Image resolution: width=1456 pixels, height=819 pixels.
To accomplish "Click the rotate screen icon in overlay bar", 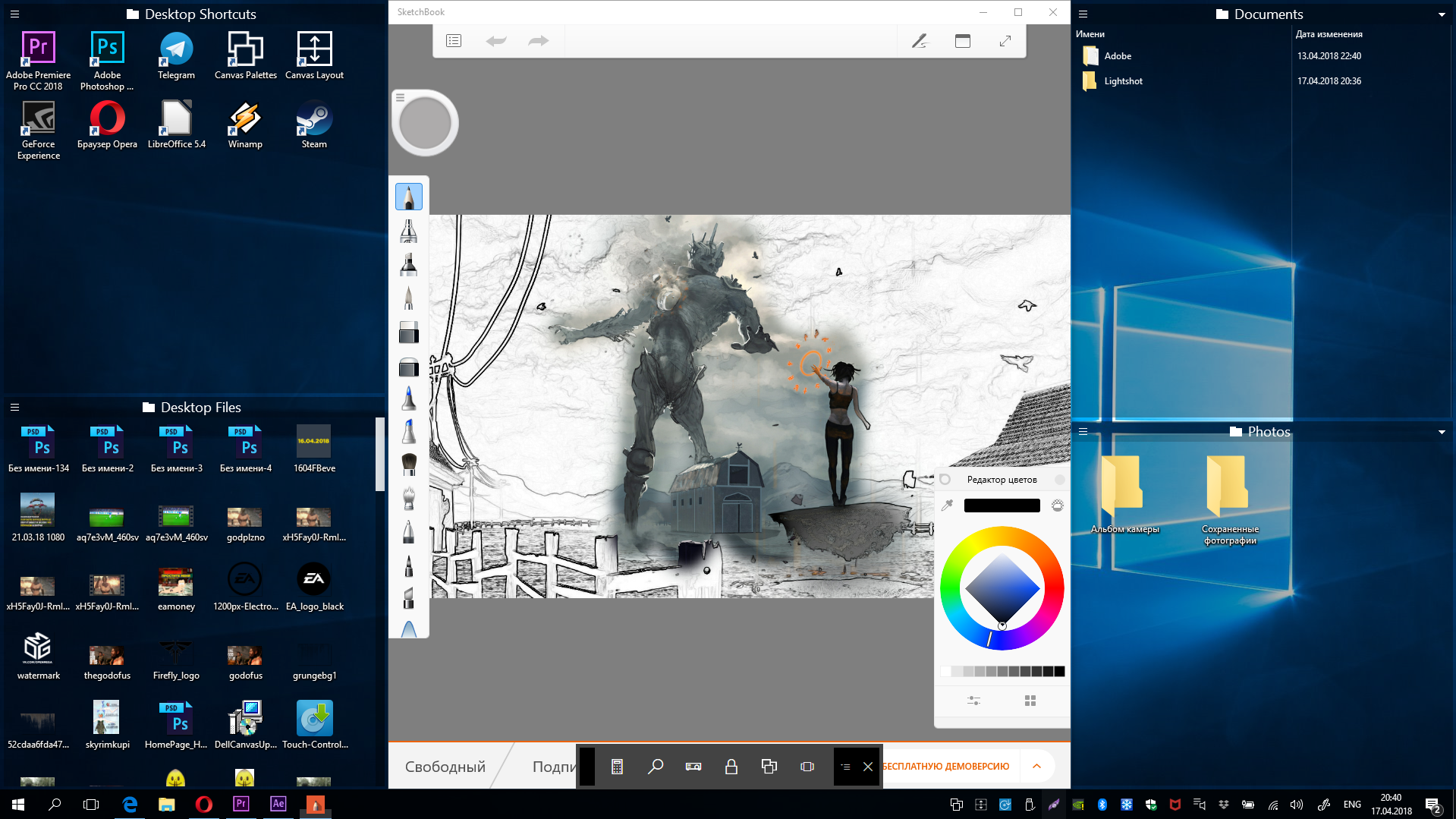I will coord(807,767).
